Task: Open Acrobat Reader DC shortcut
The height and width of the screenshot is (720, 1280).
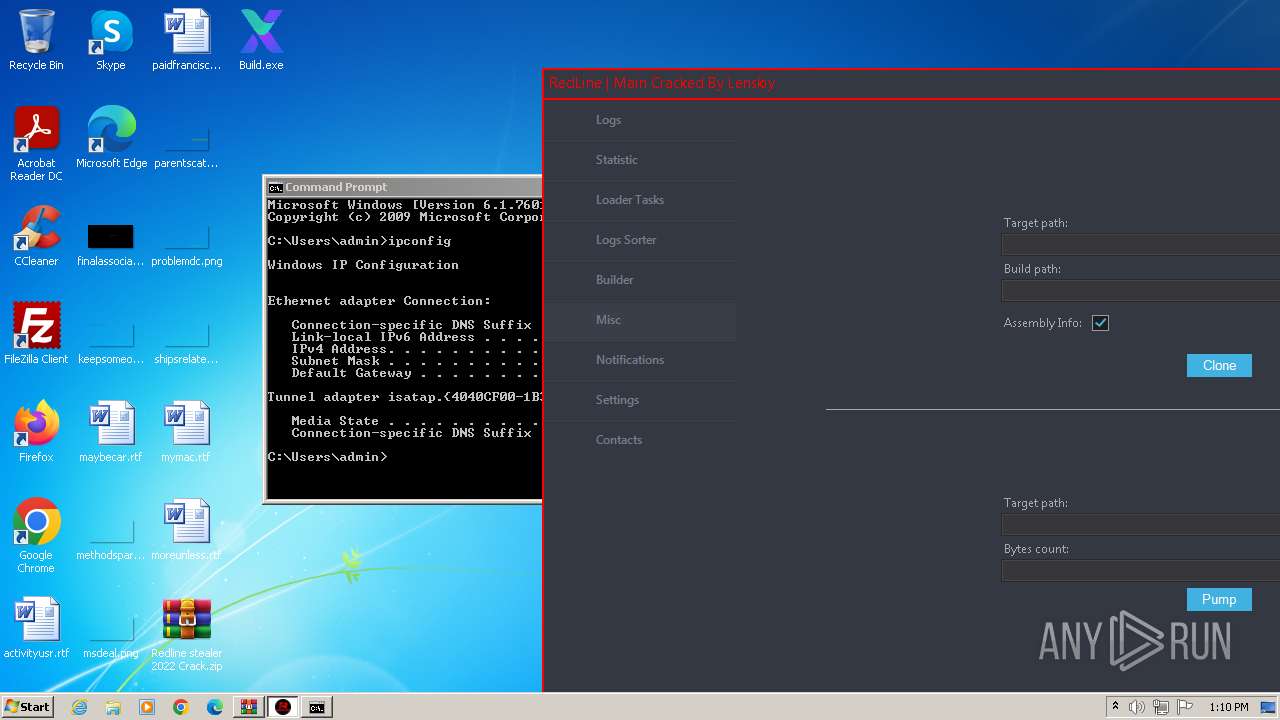Action: coord(36,144)
